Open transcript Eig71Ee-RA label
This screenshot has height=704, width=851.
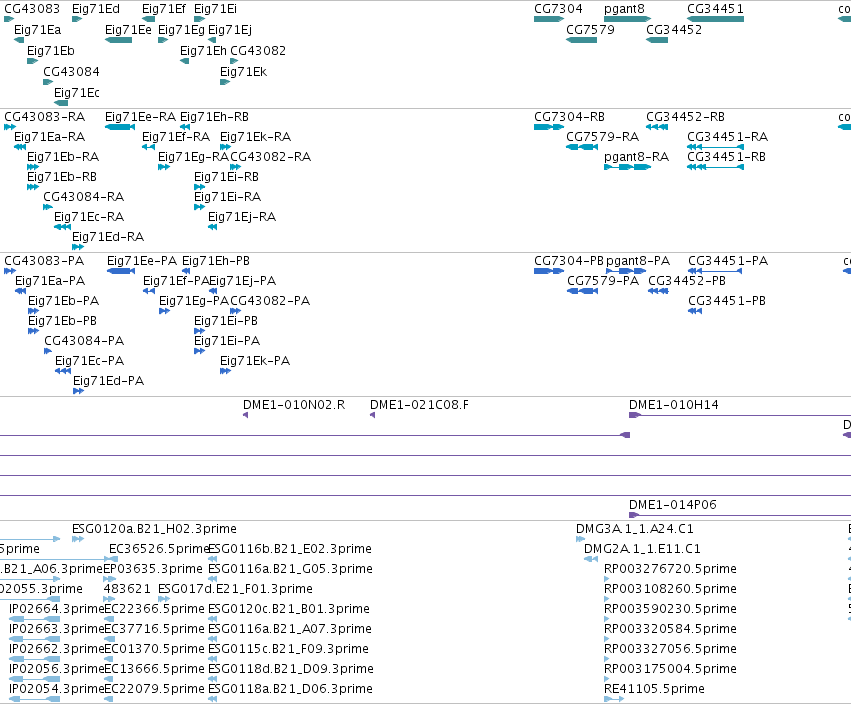[141, 117]
